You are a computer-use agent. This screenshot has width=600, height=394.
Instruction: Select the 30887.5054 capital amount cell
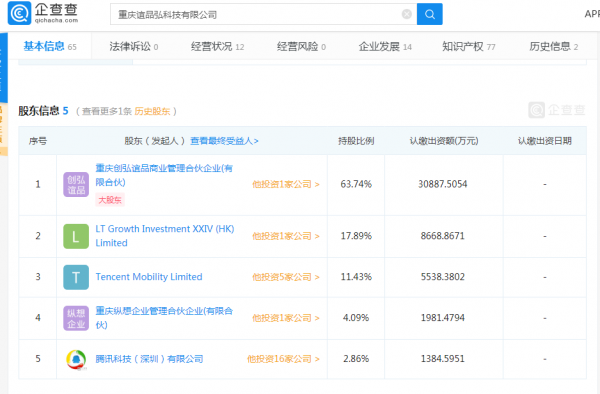pos(443,184)
